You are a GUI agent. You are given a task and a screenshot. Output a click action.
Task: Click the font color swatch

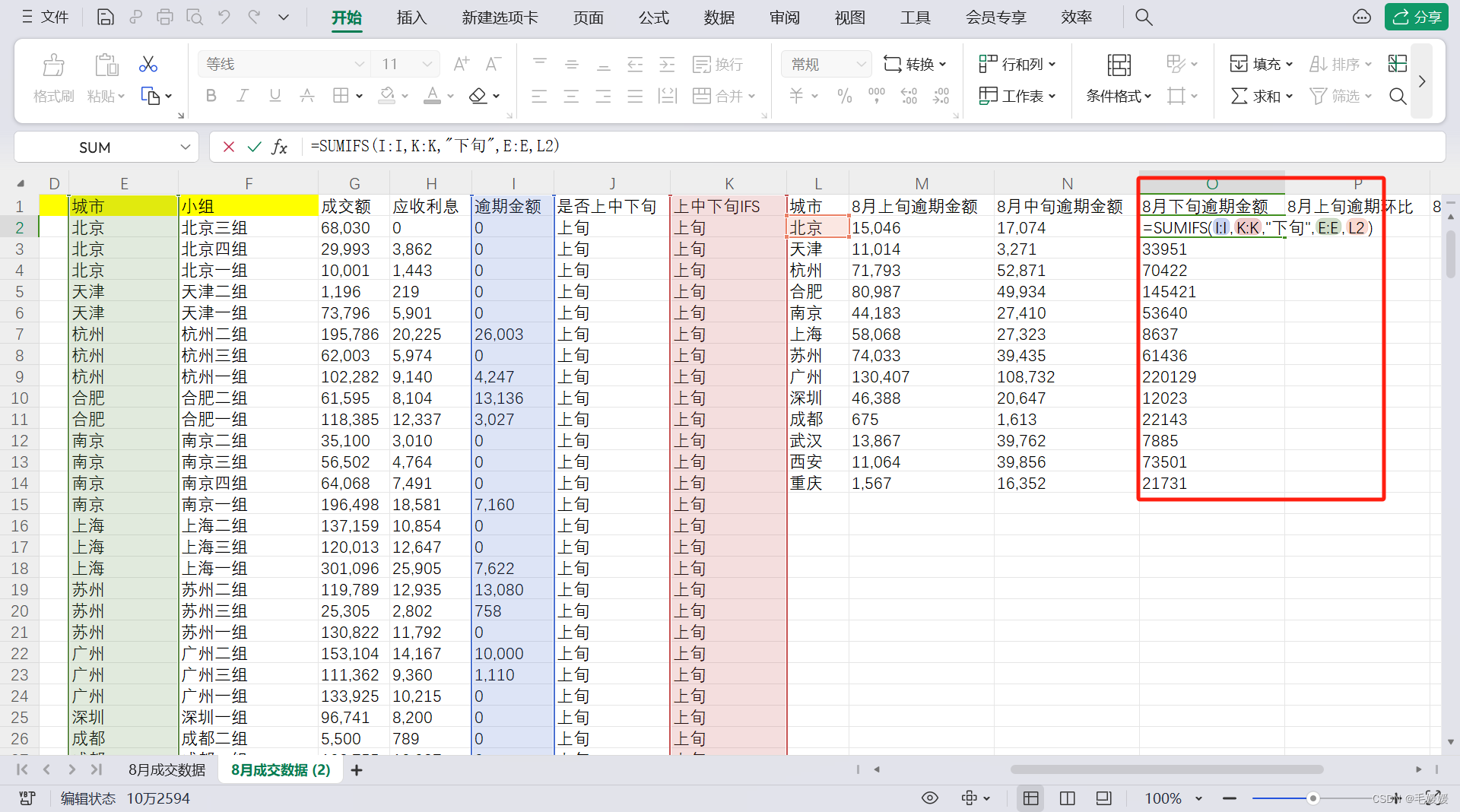pyautogui.click(x=432, y=96)
